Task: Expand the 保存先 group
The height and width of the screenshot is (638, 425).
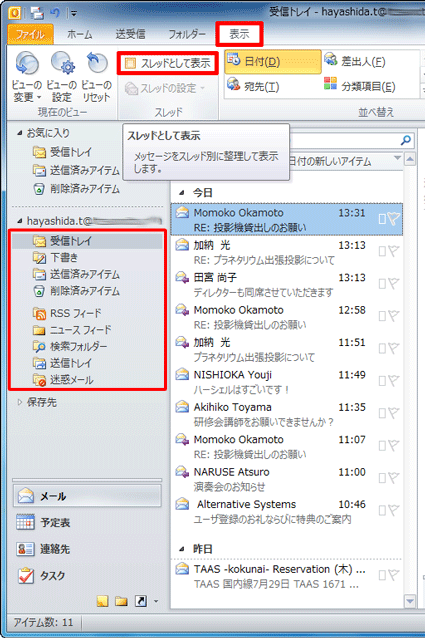Action: (20, 402)
